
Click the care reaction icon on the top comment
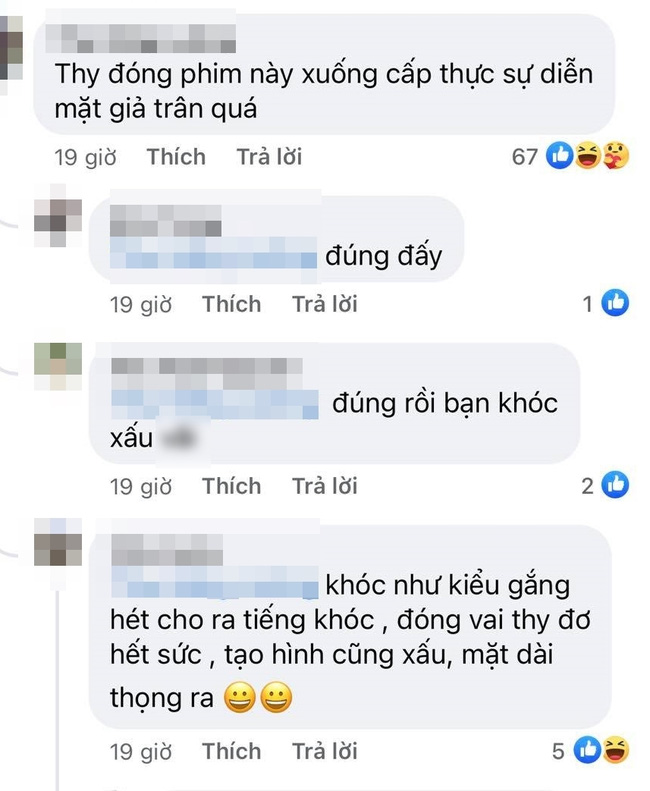click(x=616, y=155)
